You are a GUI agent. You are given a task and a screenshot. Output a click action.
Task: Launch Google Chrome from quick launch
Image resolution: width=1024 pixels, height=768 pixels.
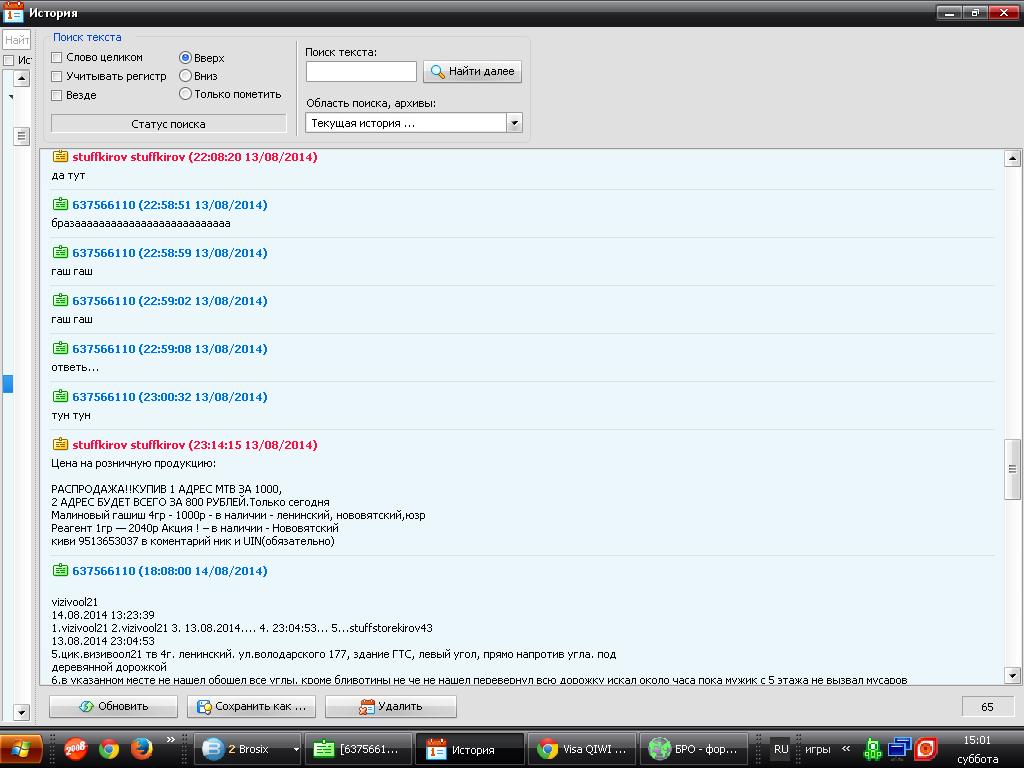coord(108,749)
